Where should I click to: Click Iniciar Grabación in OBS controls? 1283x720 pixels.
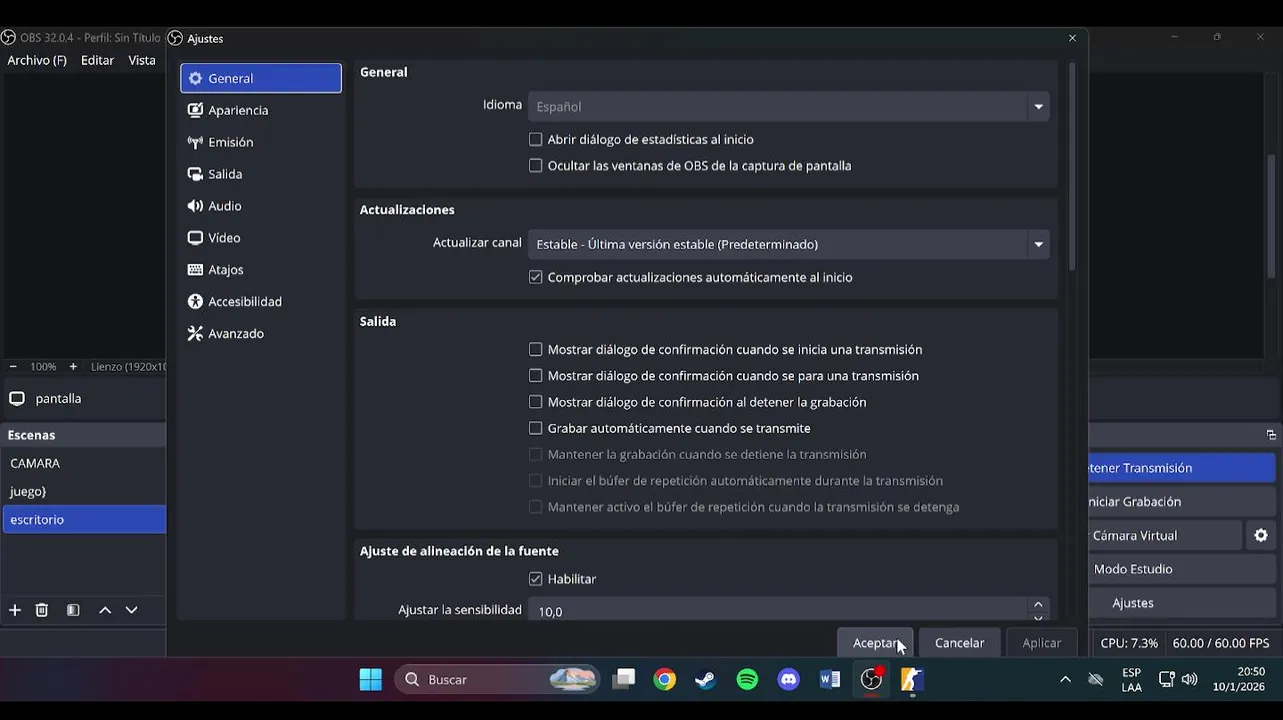(x=1181, y=502)
